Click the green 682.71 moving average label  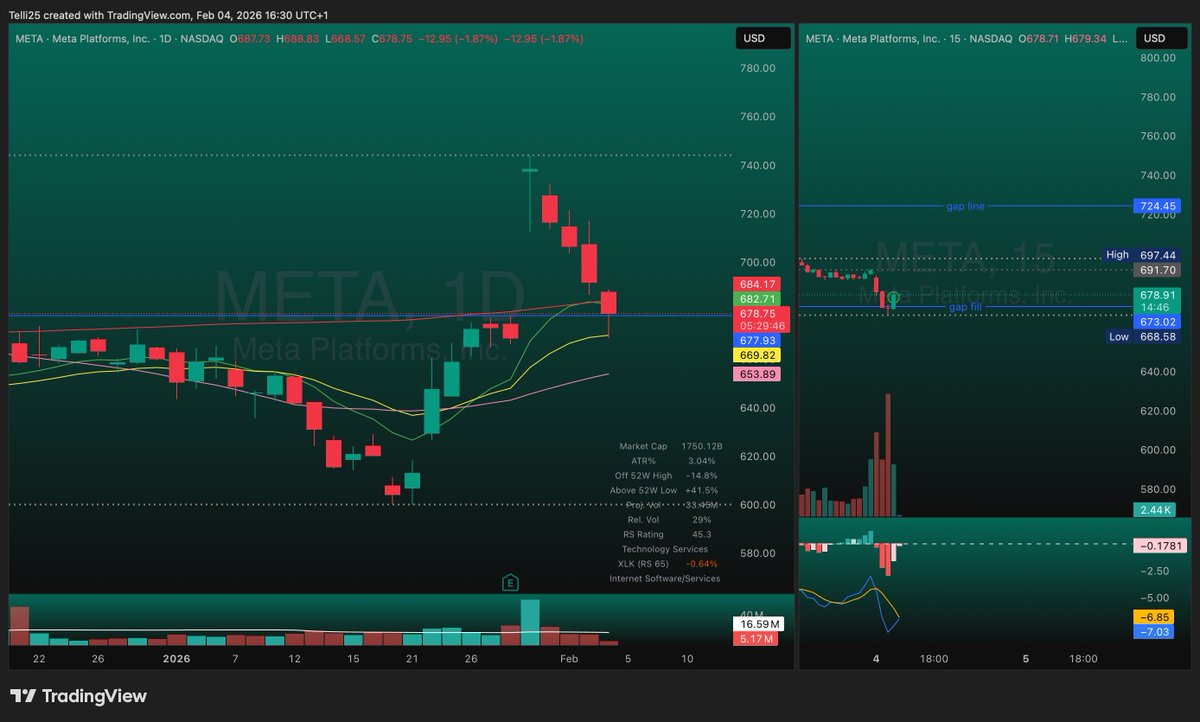[757, 299]
